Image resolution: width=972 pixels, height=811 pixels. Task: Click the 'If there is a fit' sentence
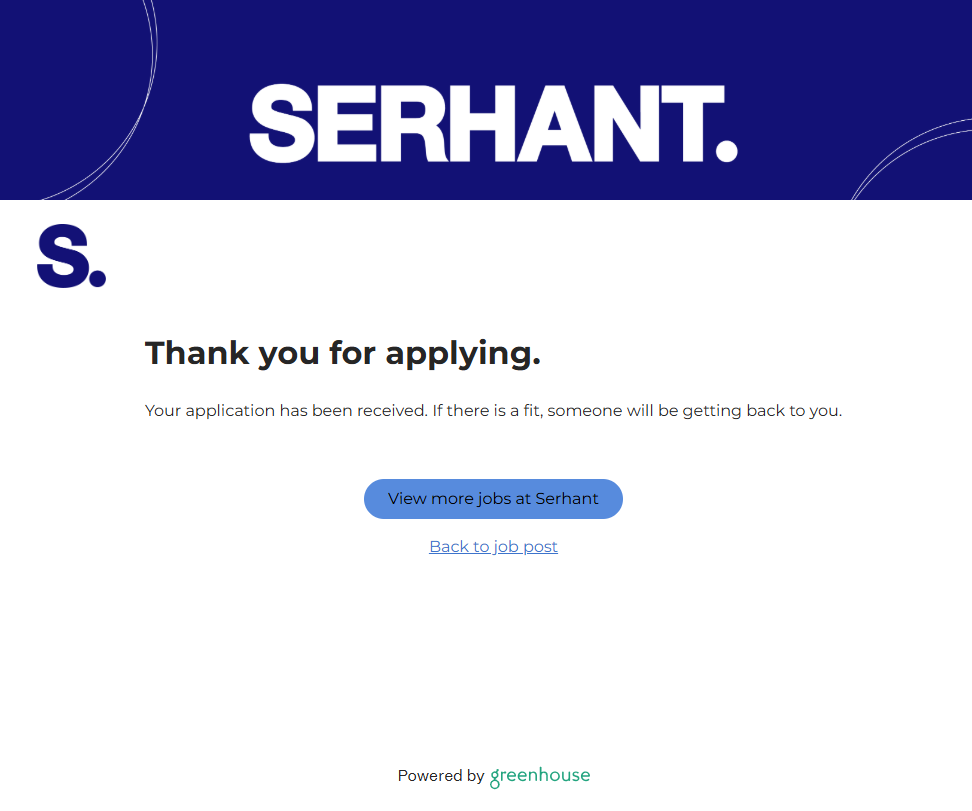point(637,411)
